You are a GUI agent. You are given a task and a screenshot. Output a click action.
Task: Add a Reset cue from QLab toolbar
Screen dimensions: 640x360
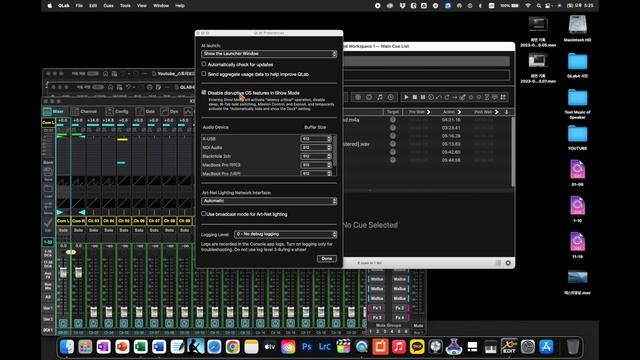[x=439, y=97]
